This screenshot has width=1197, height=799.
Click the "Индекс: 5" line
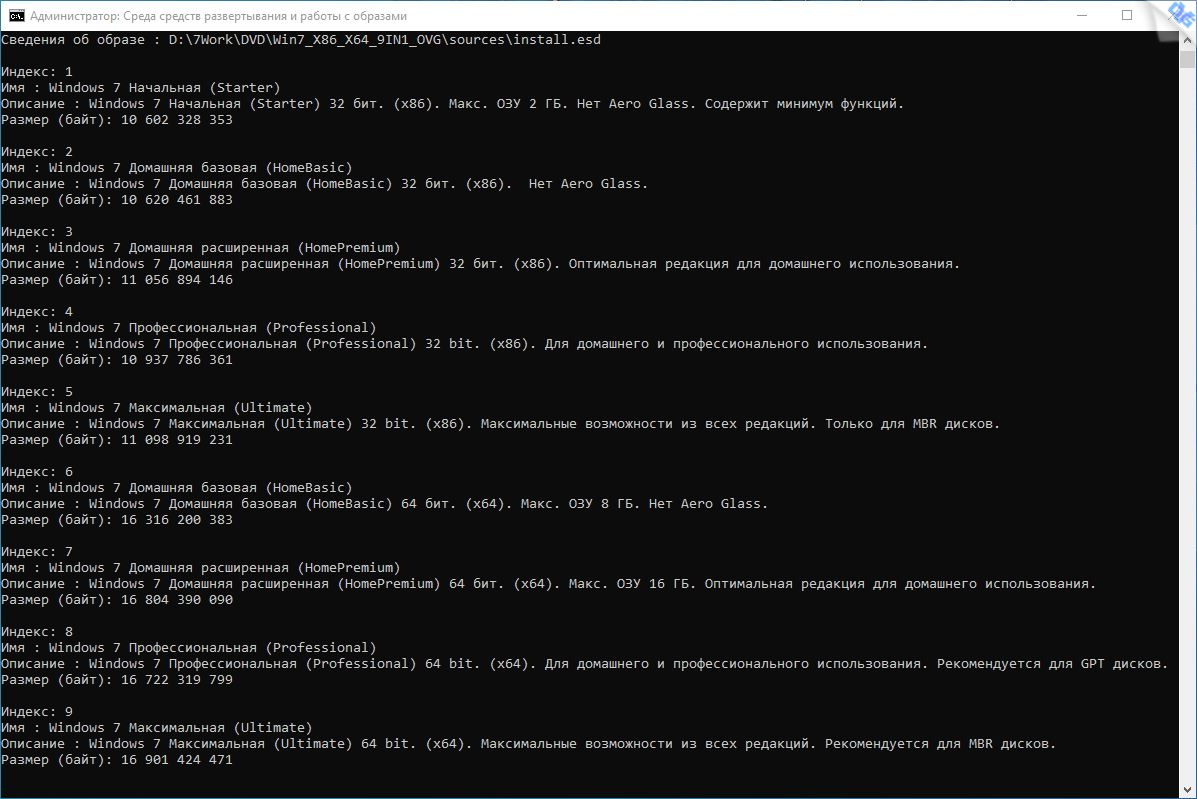37,392
